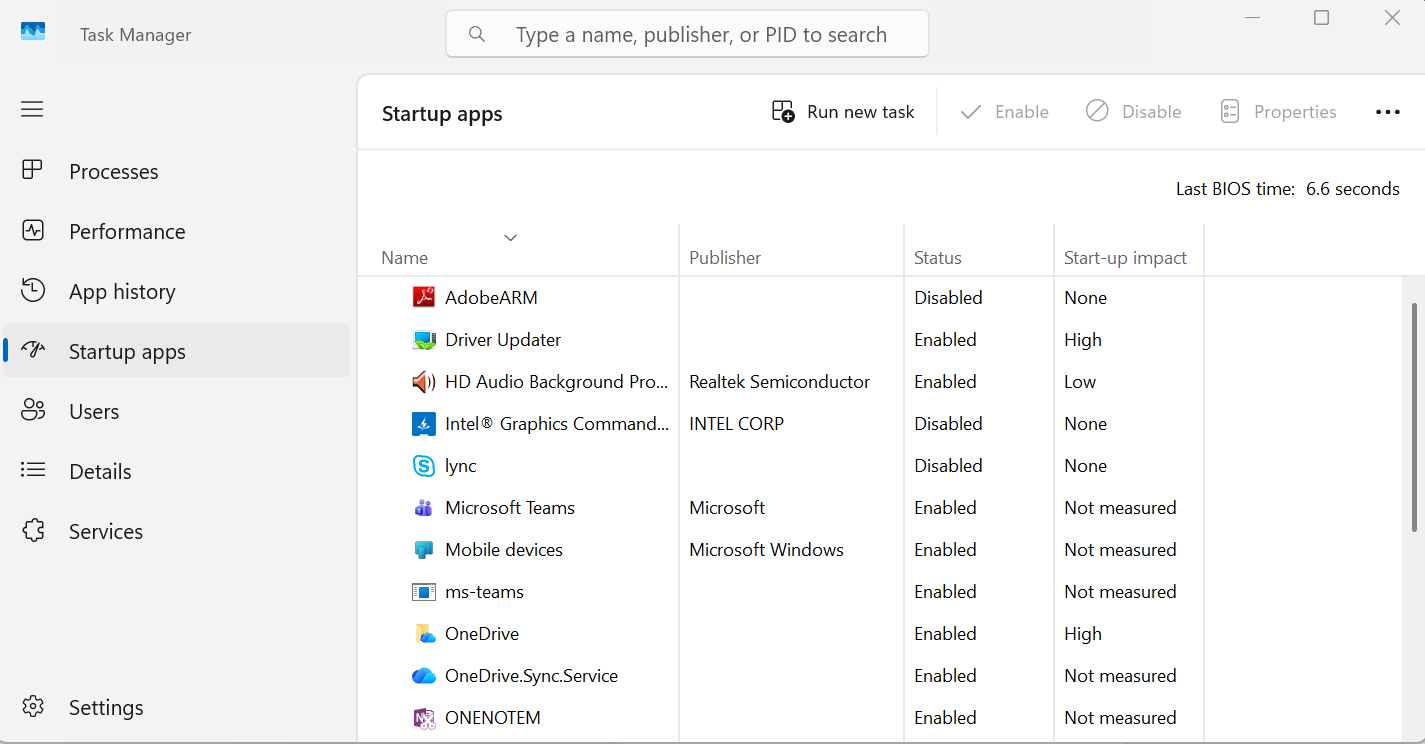Toggle the hamburger navigation menu

(32, 109)
